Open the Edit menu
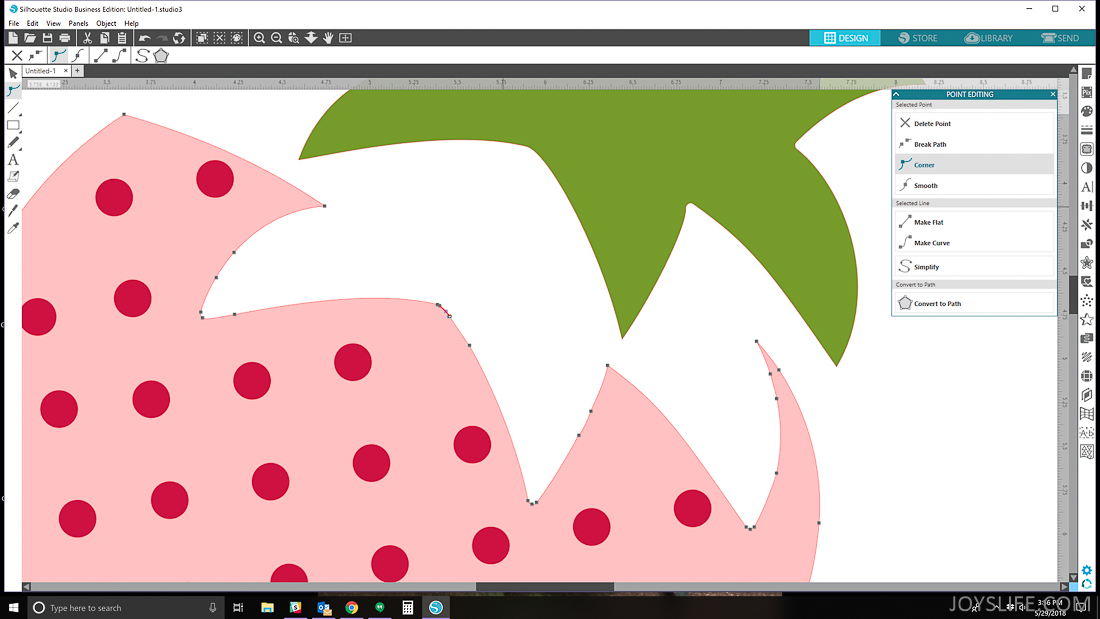 [32, 23]
